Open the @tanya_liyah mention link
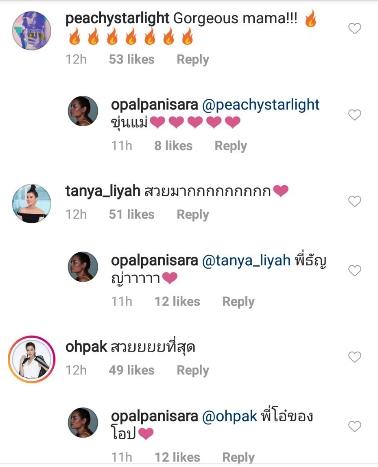 246,260
